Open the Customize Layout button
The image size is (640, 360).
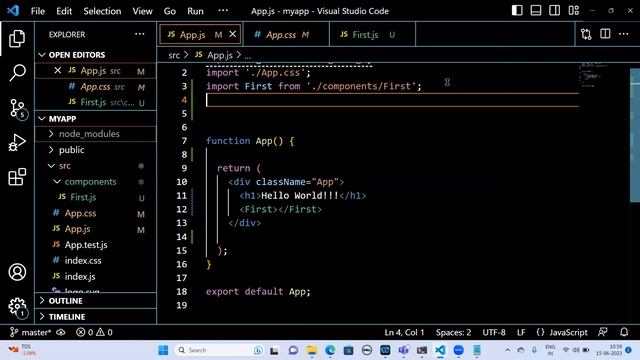coord(573,10)
